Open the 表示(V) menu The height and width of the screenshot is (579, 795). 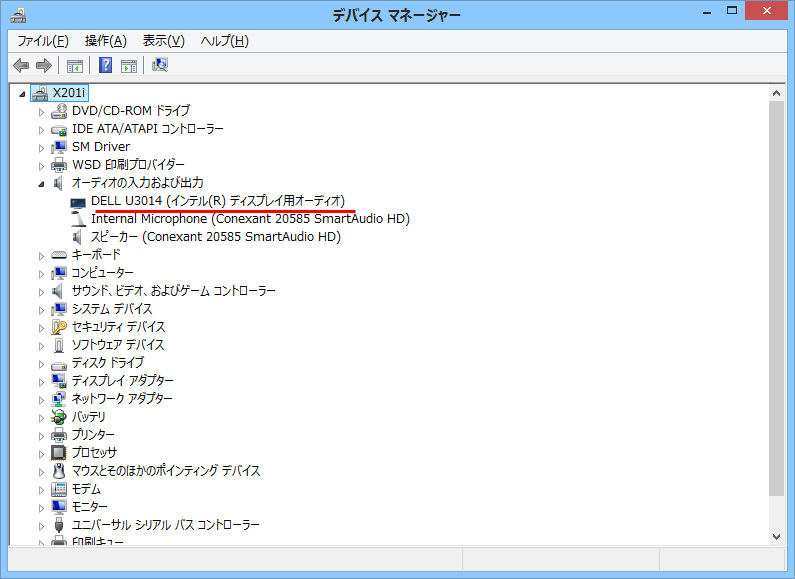coord(163,41)
